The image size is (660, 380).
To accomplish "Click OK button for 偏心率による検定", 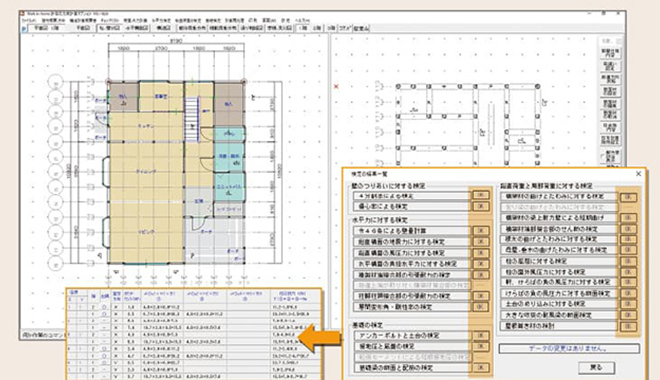I will 480,206.
